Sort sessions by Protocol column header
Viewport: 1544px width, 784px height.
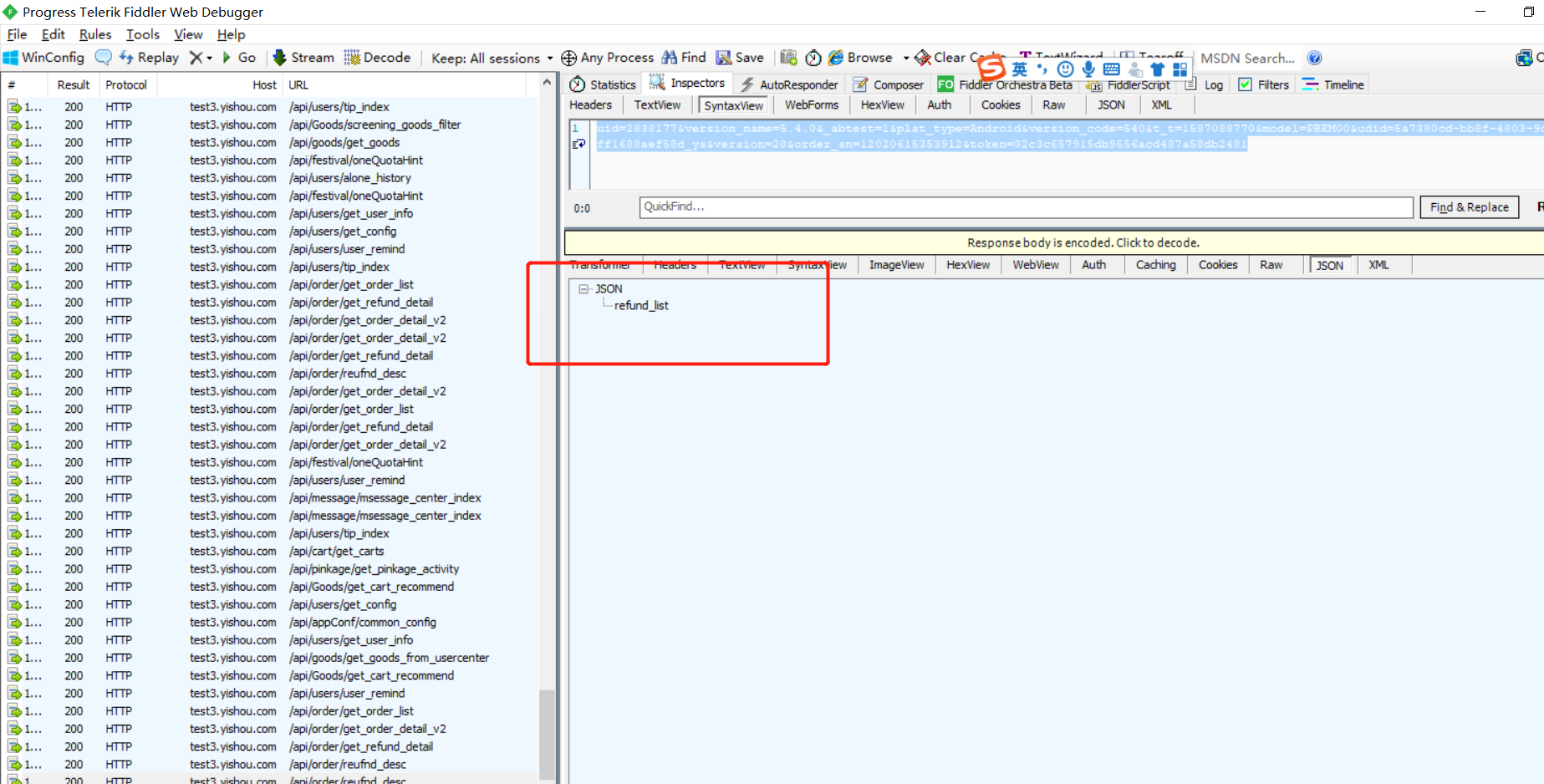126,85
